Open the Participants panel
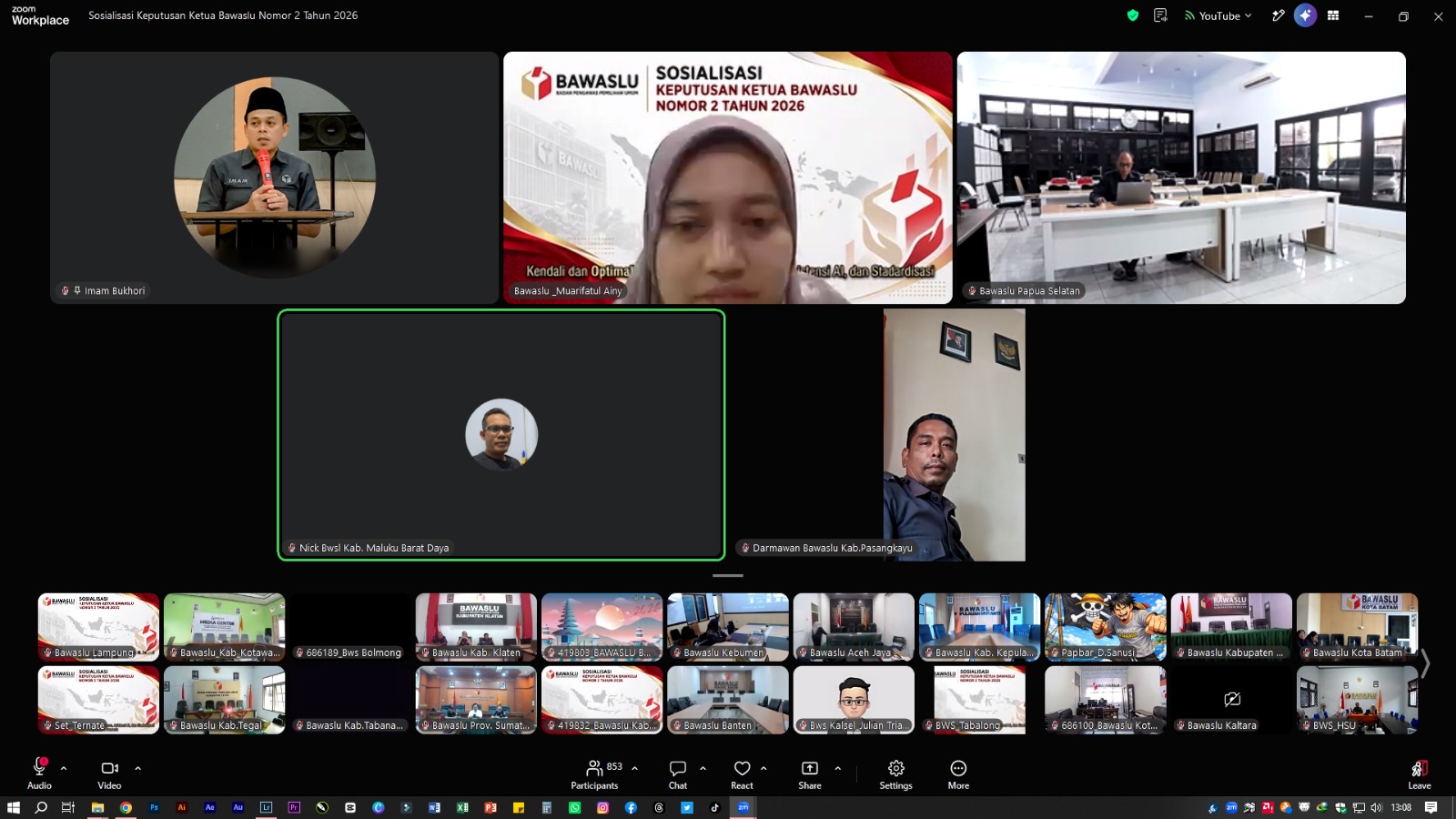1456x819 pixels. pos(595,773)
